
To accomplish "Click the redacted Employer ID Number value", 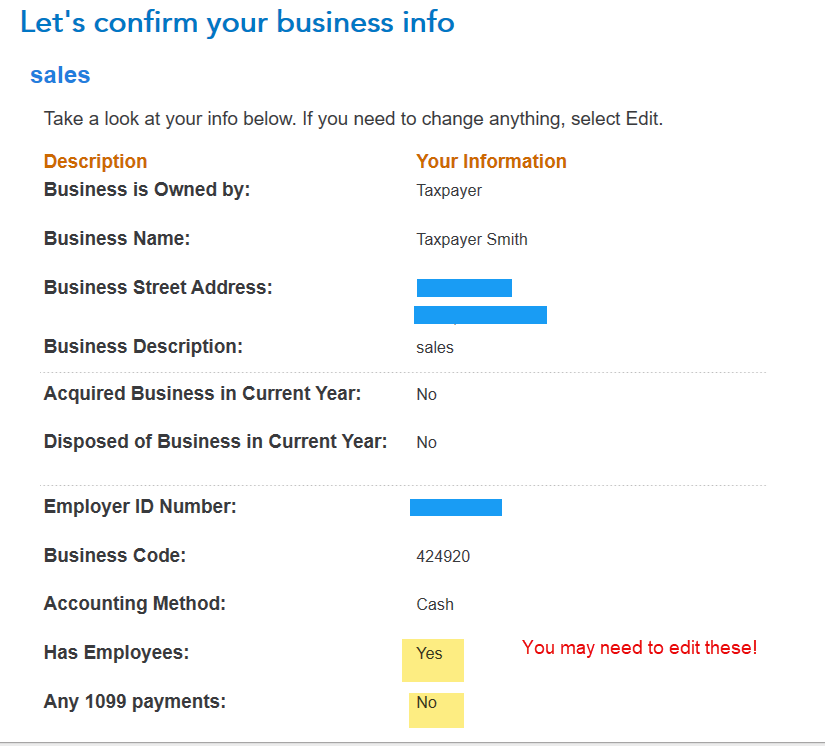I will pyautogui.click(x=456, y=507).
